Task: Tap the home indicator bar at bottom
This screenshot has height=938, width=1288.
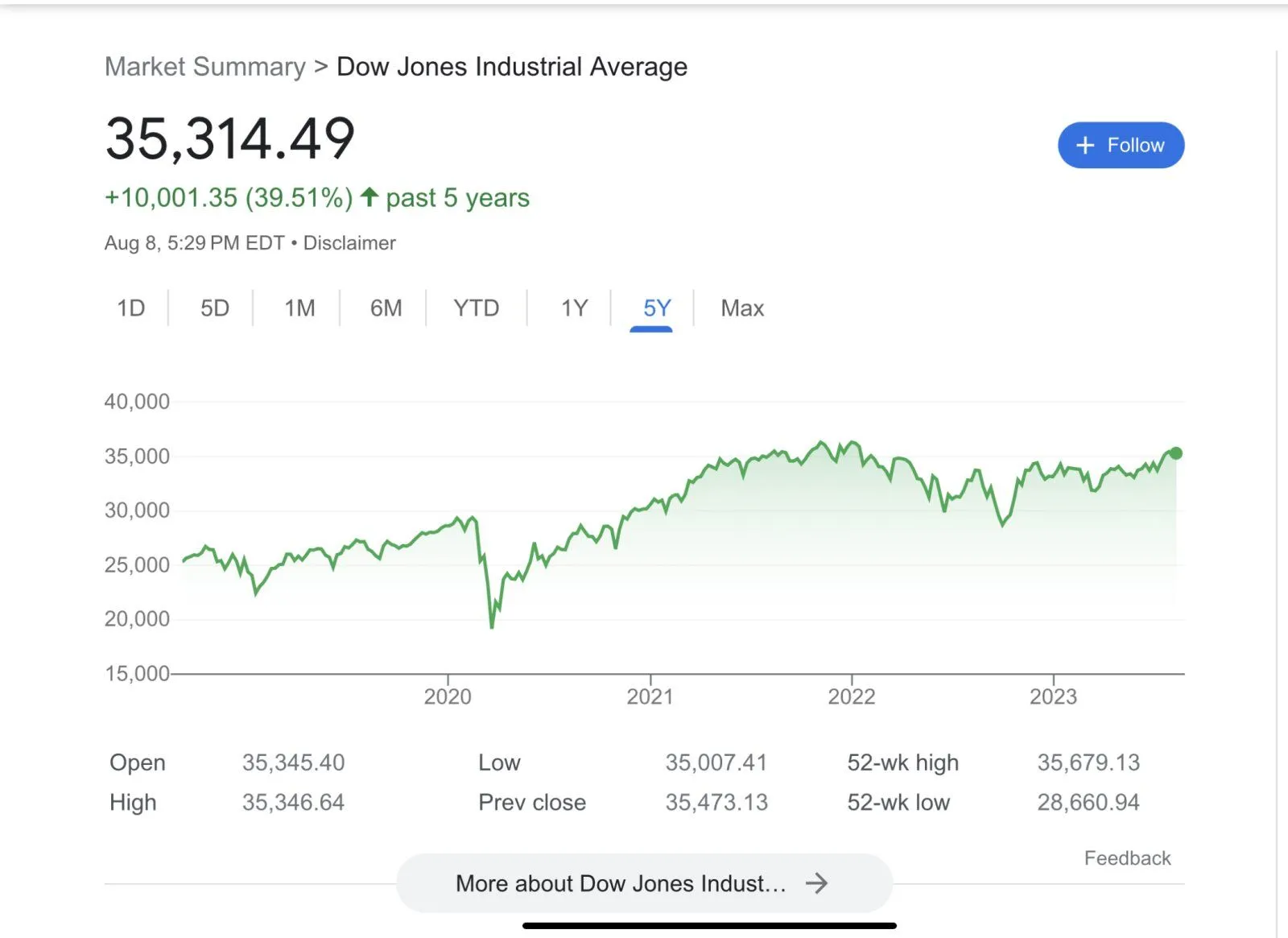Action: [709, 926]
